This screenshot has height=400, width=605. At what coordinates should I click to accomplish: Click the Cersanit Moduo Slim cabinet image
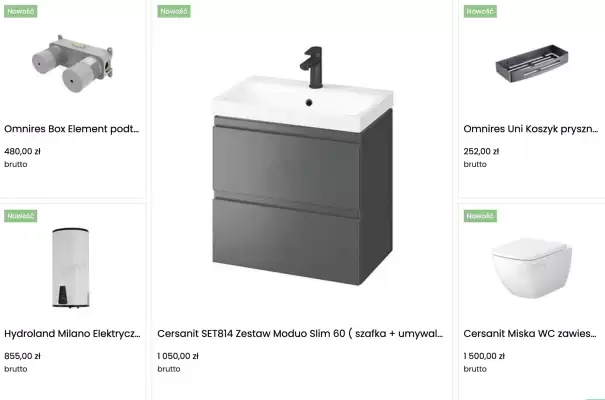[x=301, y=165]
